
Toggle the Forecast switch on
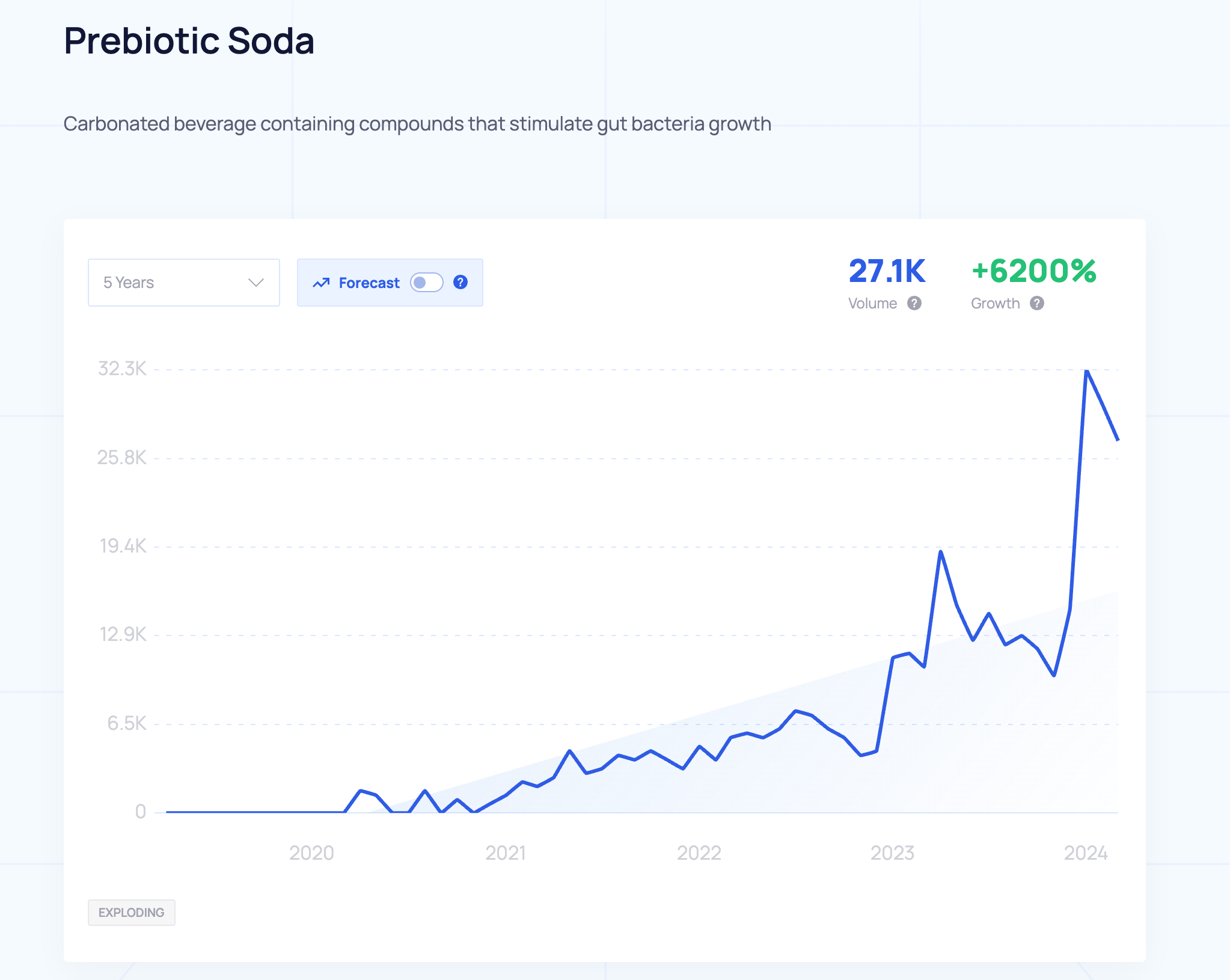click(x=427, y=283)
